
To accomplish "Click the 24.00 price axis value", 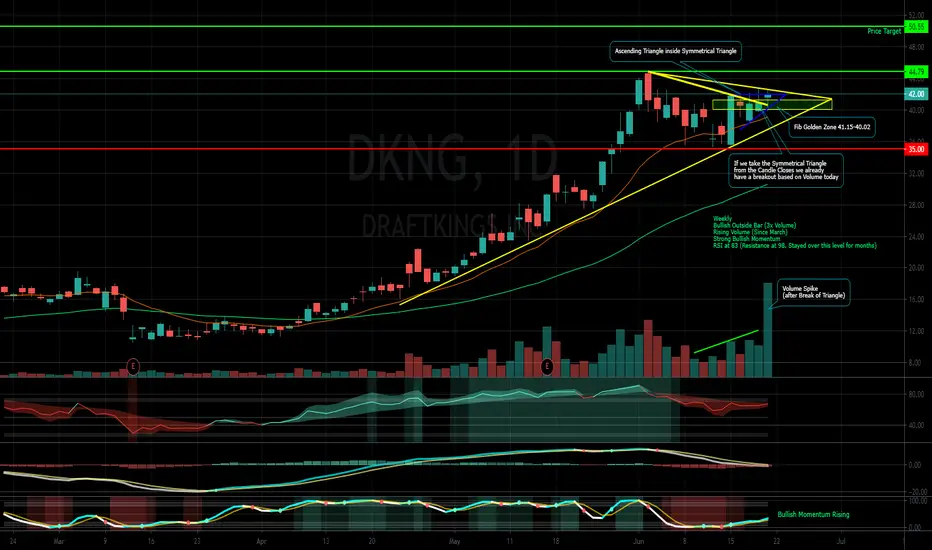I will (915, 236).
